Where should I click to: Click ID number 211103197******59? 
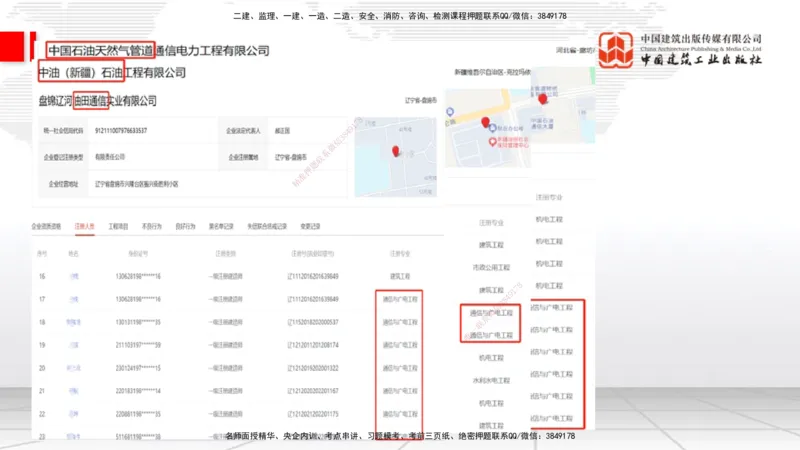tap(138, 345)
